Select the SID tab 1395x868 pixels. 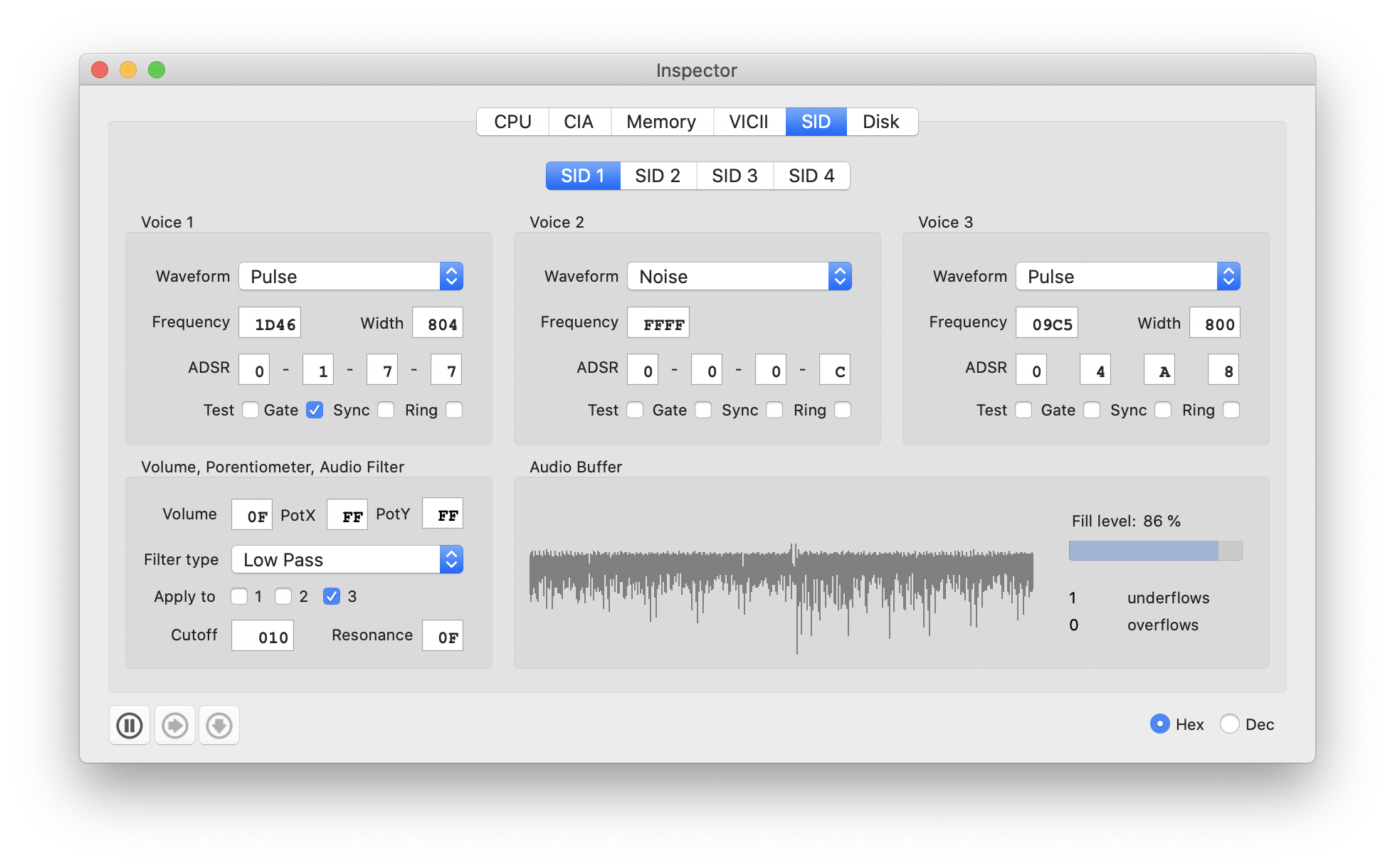(x=816, y=122)
